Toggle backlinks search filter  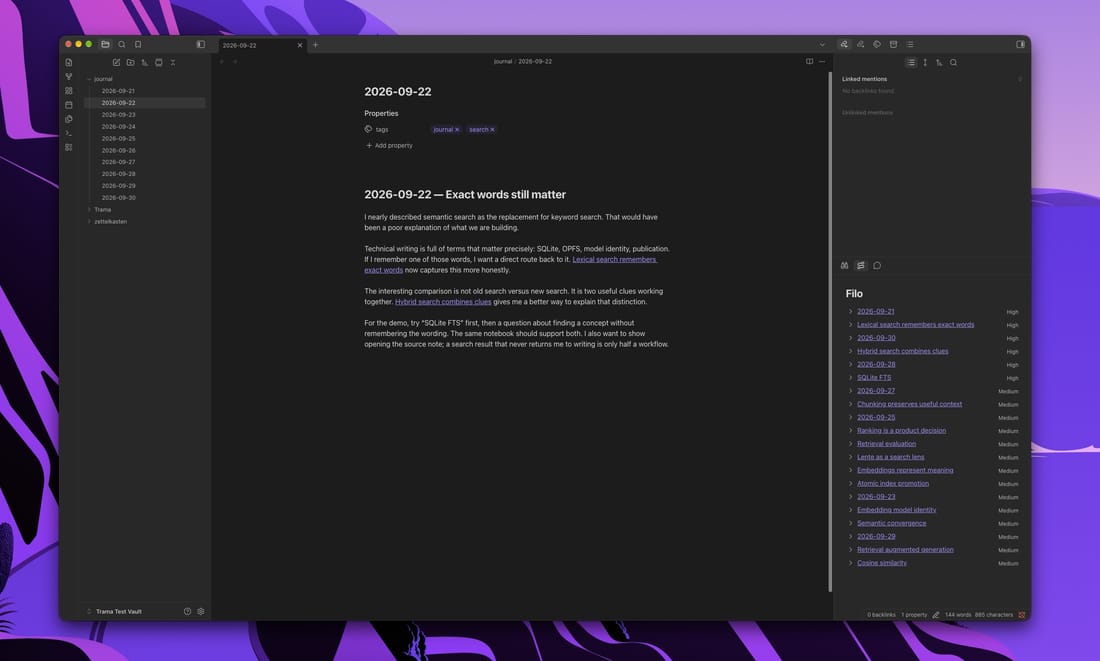(953, 62)
